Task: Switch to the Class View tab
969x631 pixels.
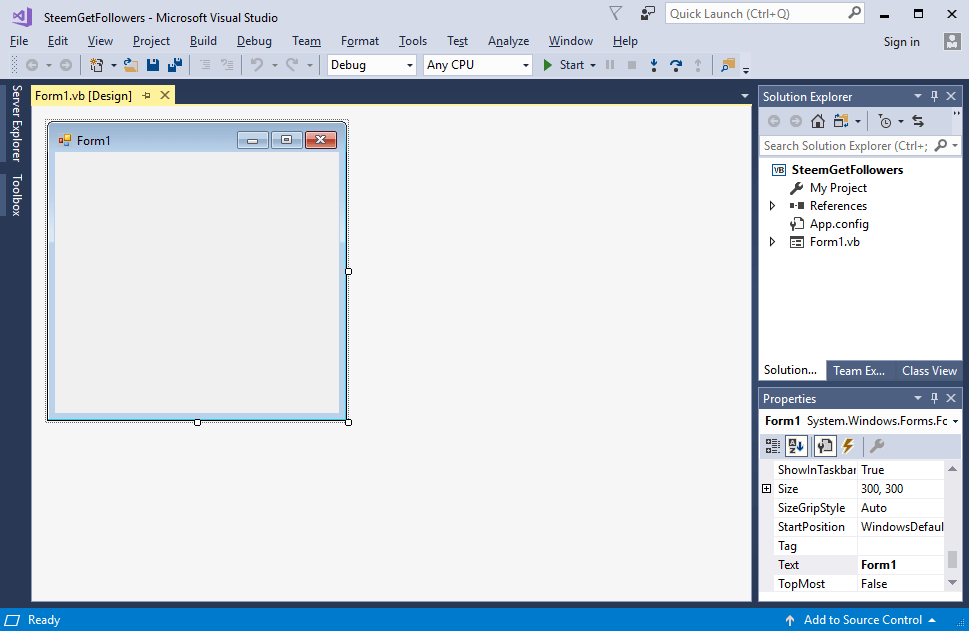Action: pos(929,370)
